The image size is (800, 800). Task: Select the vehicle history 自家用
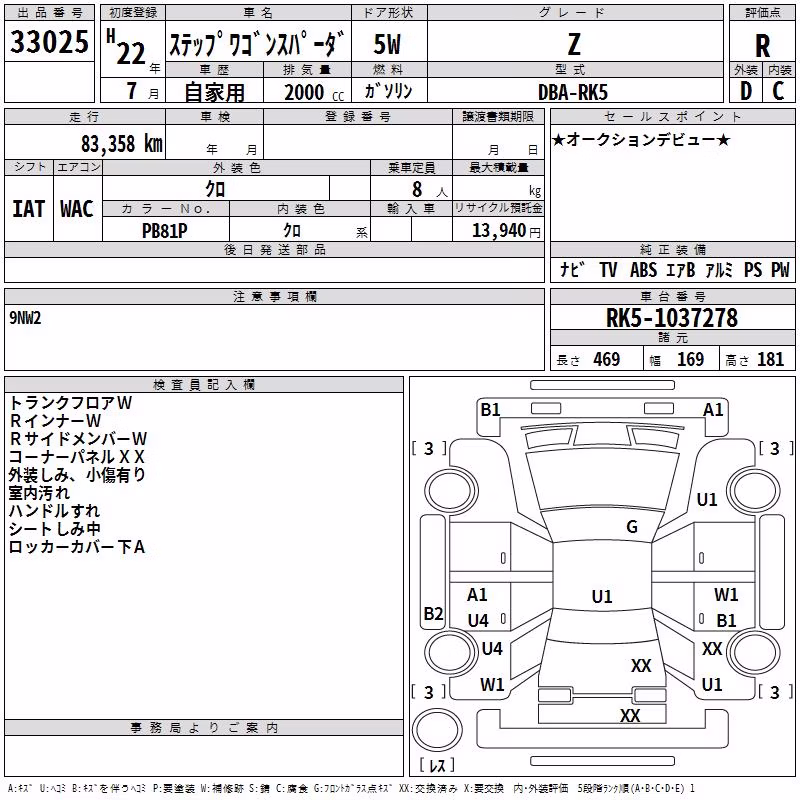pyautogui.click(x=214, y=92)
